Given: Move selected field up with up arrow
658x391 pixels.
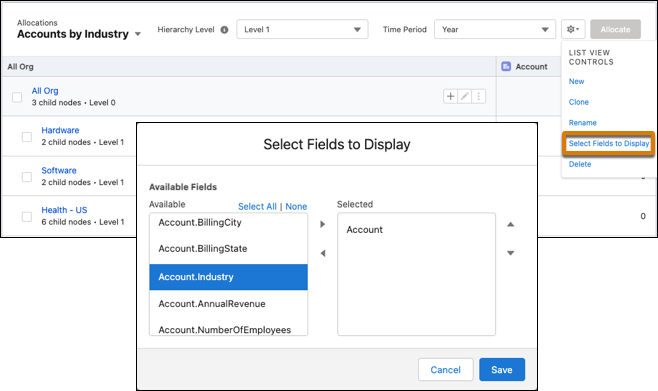Looking at the screenshot, I should point(510,224).
